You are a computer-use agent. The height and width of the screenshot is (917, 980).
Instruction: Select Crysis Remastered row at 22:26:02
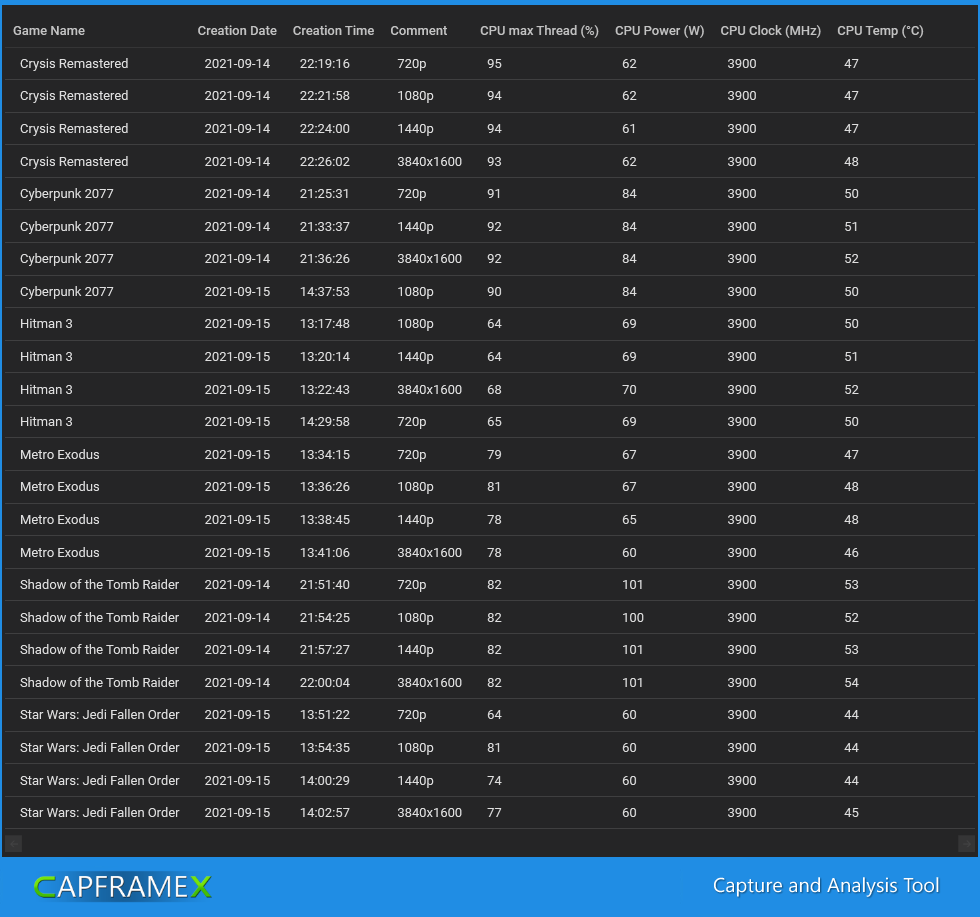[490, 161]
